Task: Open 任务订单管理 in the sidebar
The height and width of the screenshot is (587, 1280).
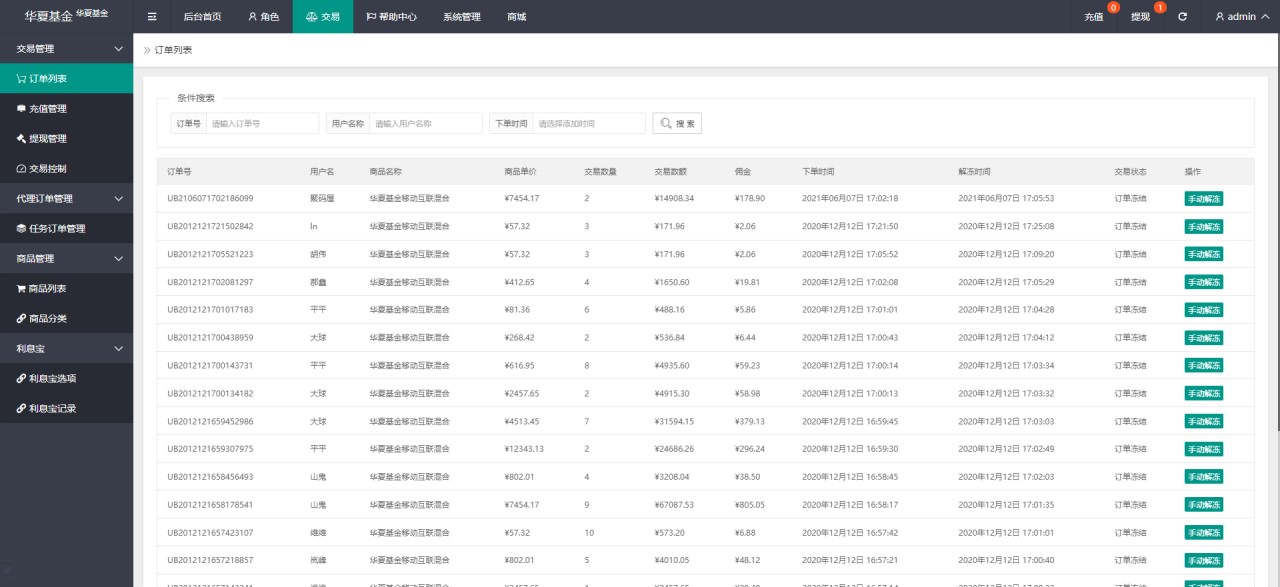Action: [x=66, y=228]
